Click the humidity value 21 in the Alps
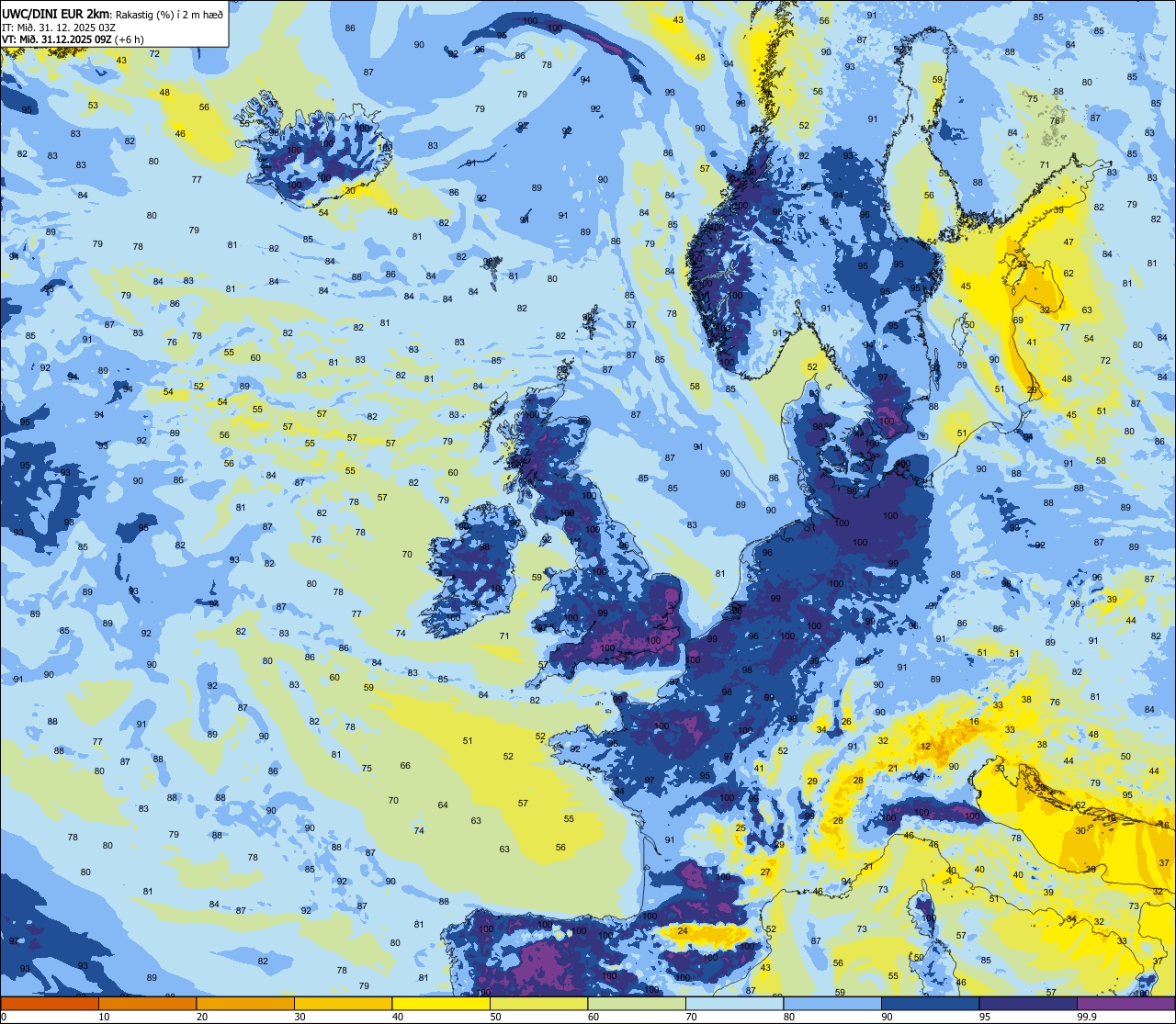The width and height of the screenshot is (1176, 1024). click(x=892, y=768)
